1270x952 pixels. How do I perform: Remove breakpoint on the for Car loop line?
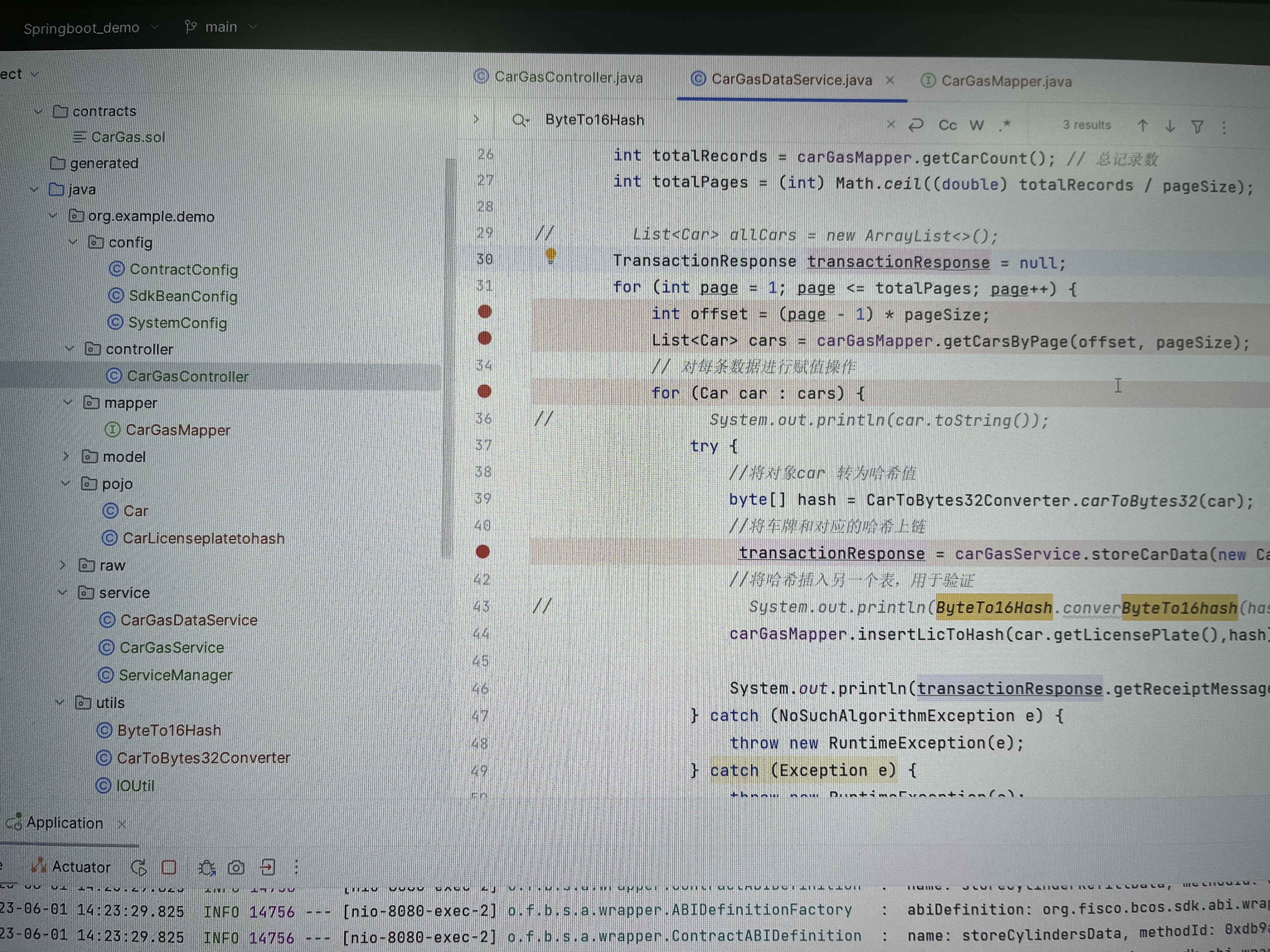point(484,391)
